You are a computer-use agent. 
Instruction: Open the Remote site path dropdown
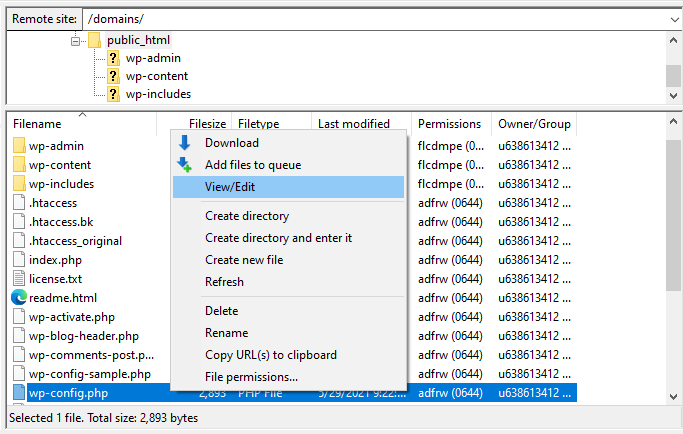[672, 19]
